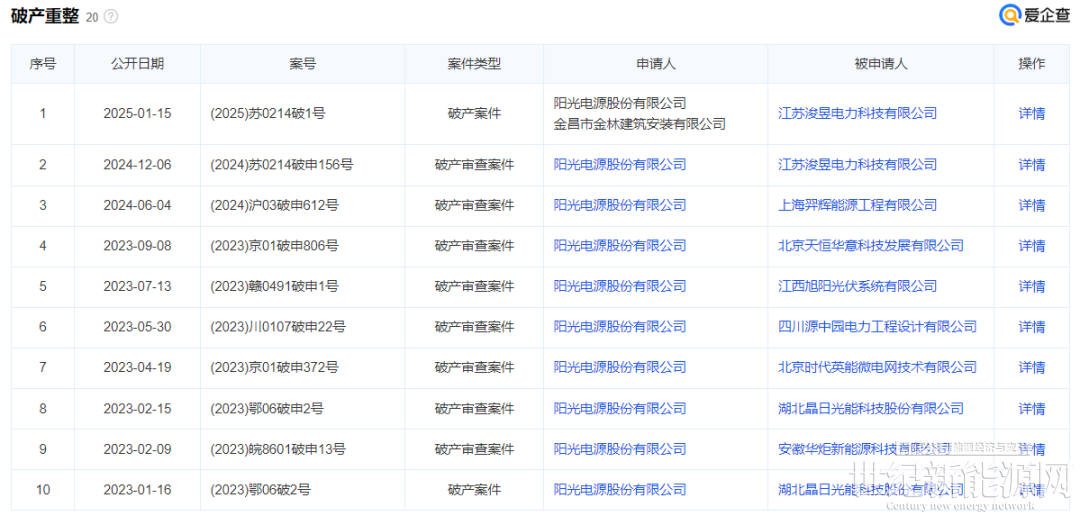Open respondent 江西旭阳光伏系统有限公司
Image resolution: width=1080 pixels, height=516 pixels.
point(857,286)
